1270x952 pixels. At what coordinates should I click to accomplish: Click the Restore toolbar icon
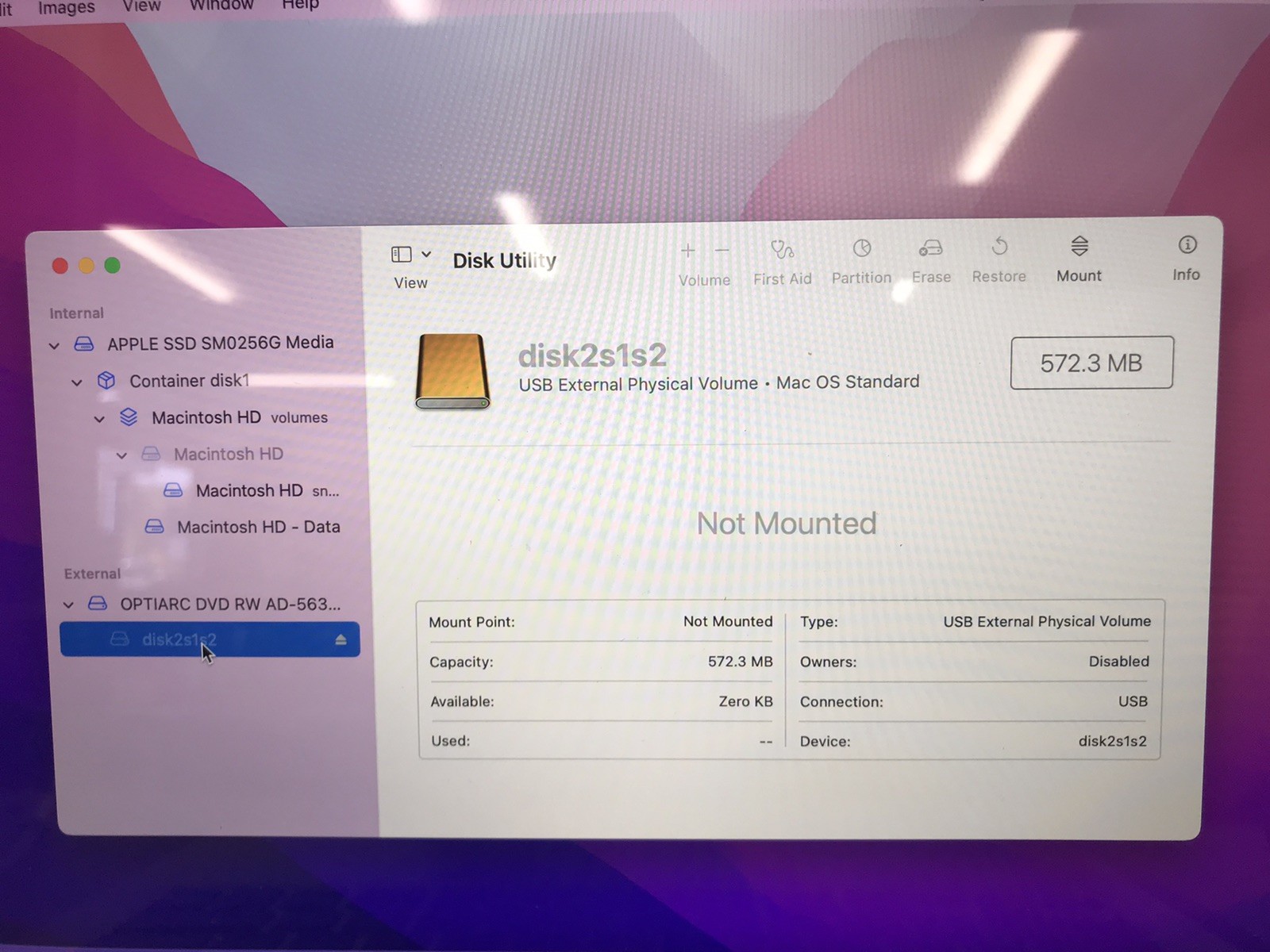point(999,247)
